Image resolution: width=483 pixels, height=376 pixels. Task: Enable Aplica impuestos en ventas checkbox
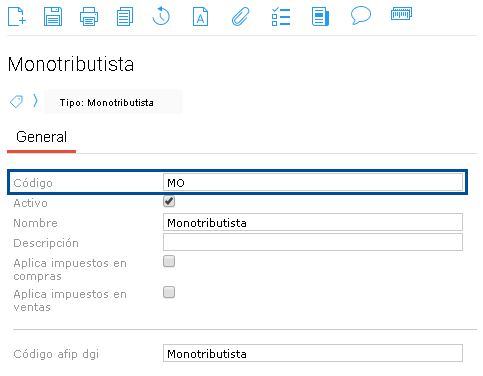tap(169, 292)
